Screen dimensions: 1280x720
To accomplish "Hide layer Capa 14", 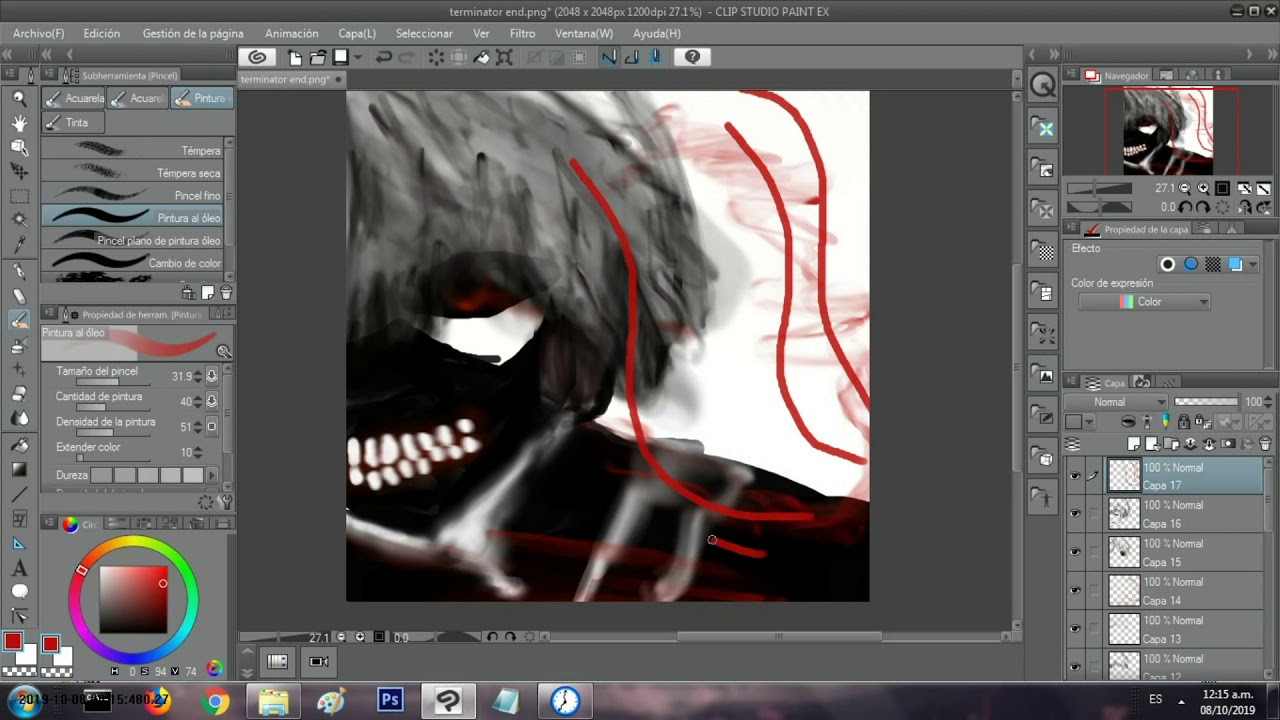I will click(1075, 590).
